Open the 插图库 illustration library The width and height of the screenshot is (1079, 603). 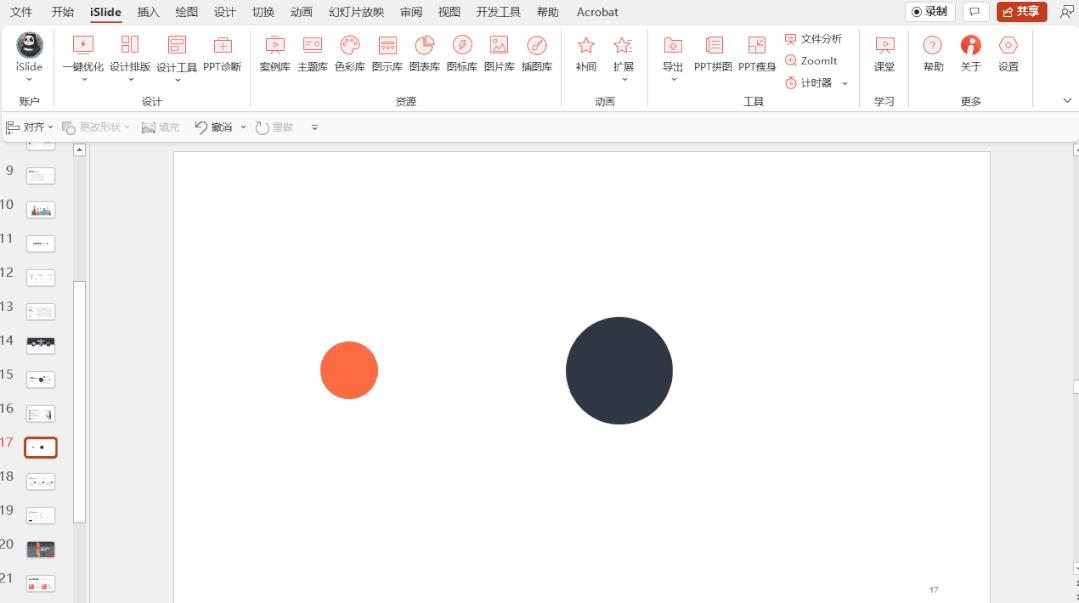tap(537, 53)
